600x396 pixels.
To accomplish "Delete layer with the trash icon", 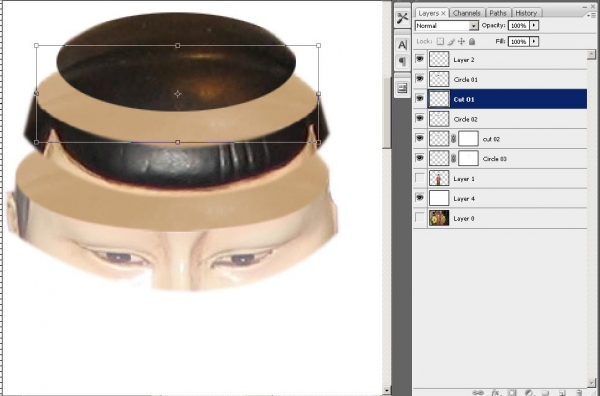I will click(x=579, y=392).
